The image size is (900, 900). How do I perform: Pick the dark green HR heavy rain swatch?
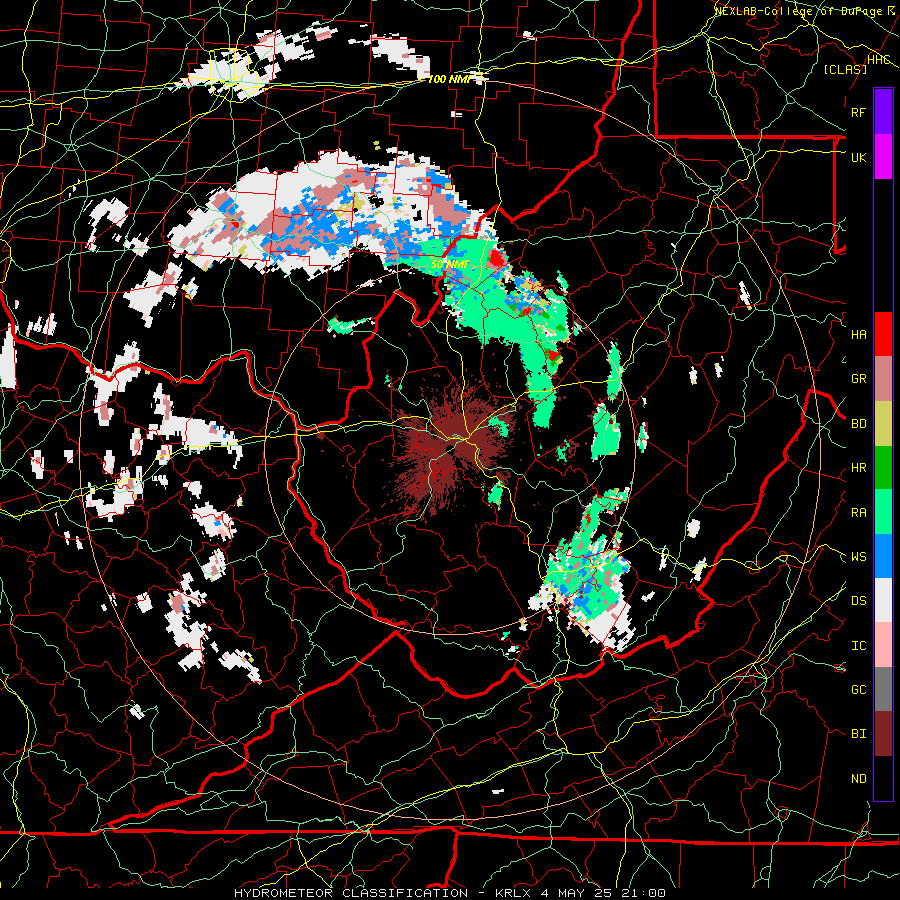(x=883, y=467)
